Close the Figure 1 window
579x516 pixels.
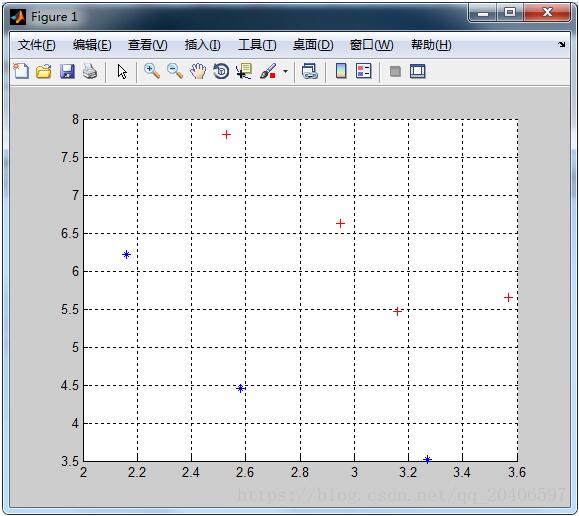(547, 13)
